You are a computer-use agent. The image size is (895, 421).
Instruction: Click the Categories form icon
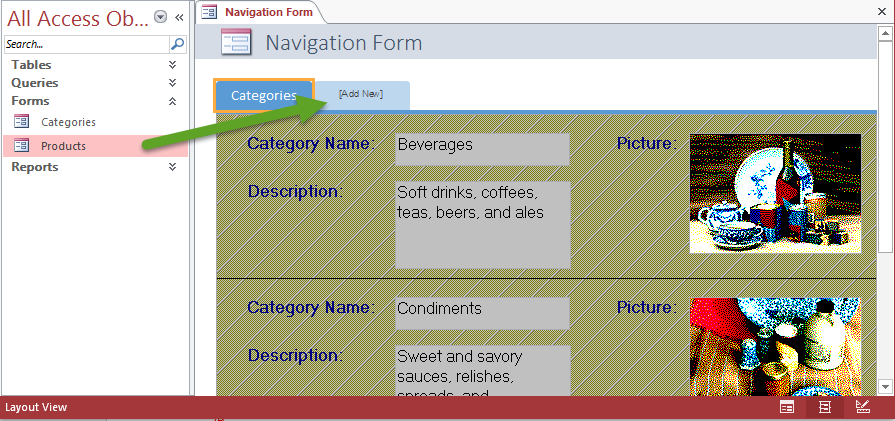click(x=21, y=122)
